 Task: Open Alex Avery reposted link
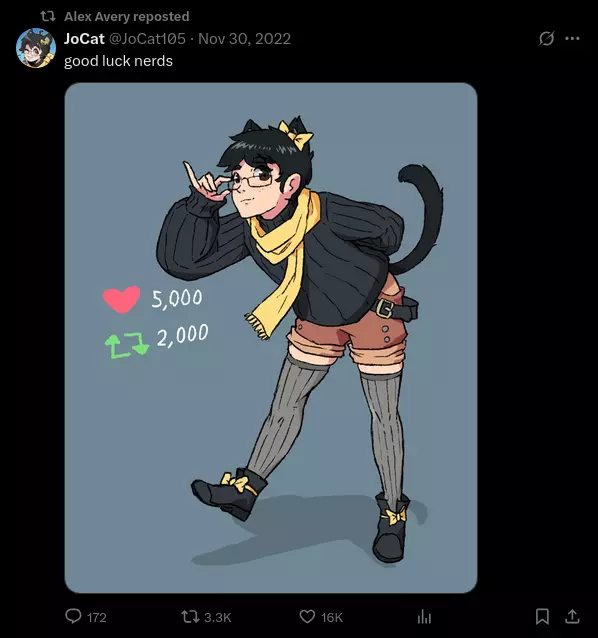[127, 17]
